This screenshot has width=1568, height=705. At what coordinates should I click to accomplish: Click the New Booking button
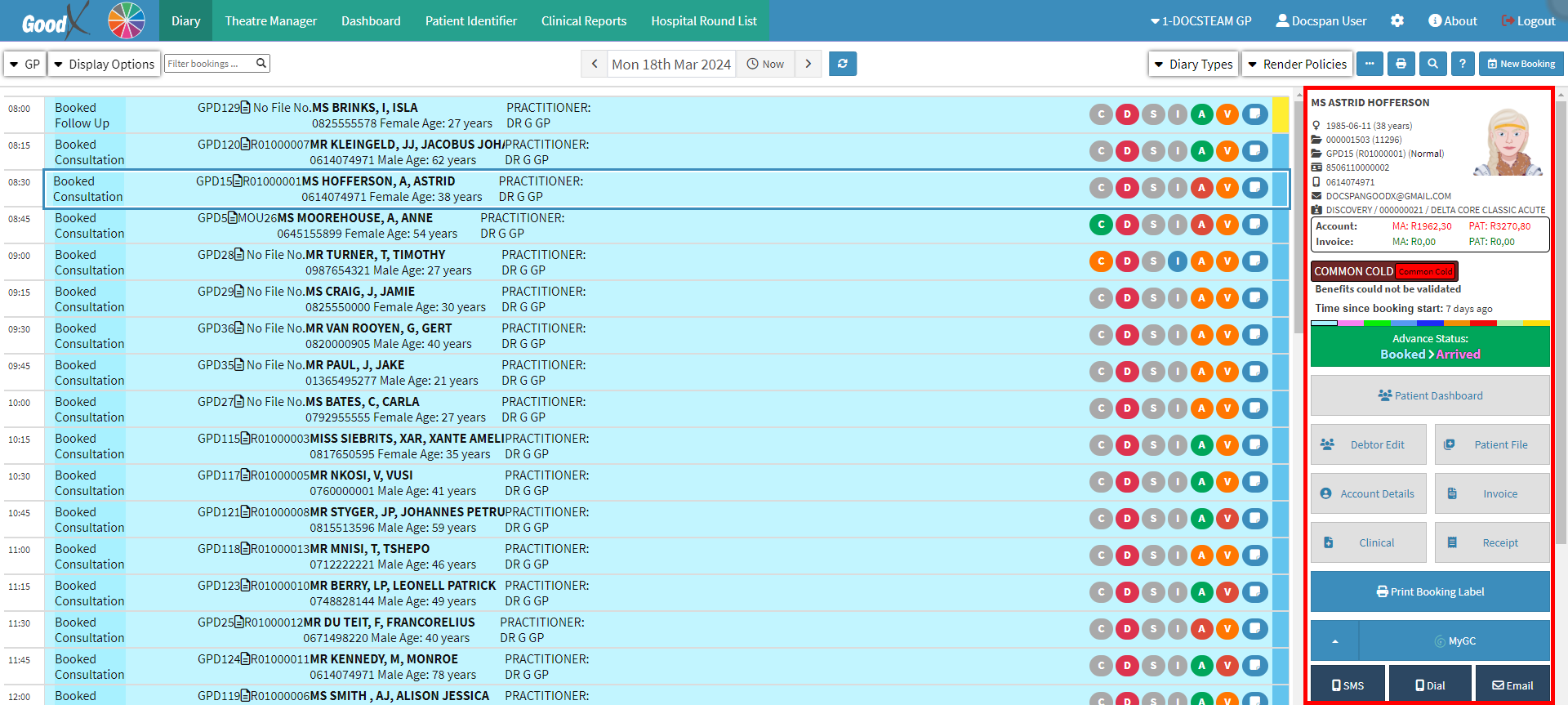(1521, 64)
